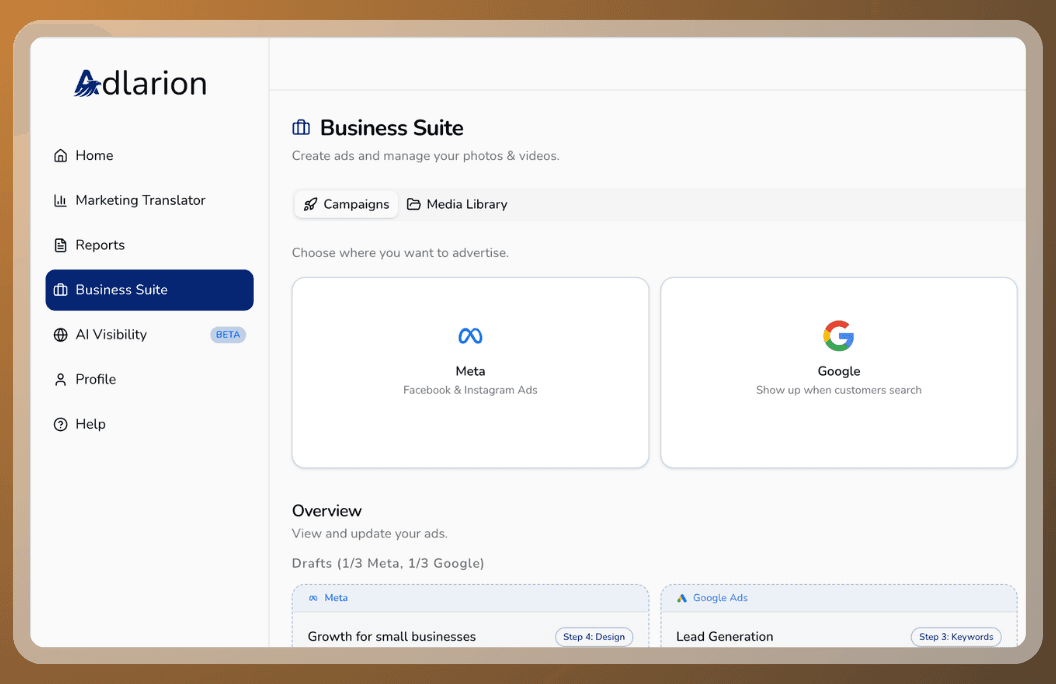
Task: Click the rocket icon on Campaigns tab
Action: tap(310, 204)
